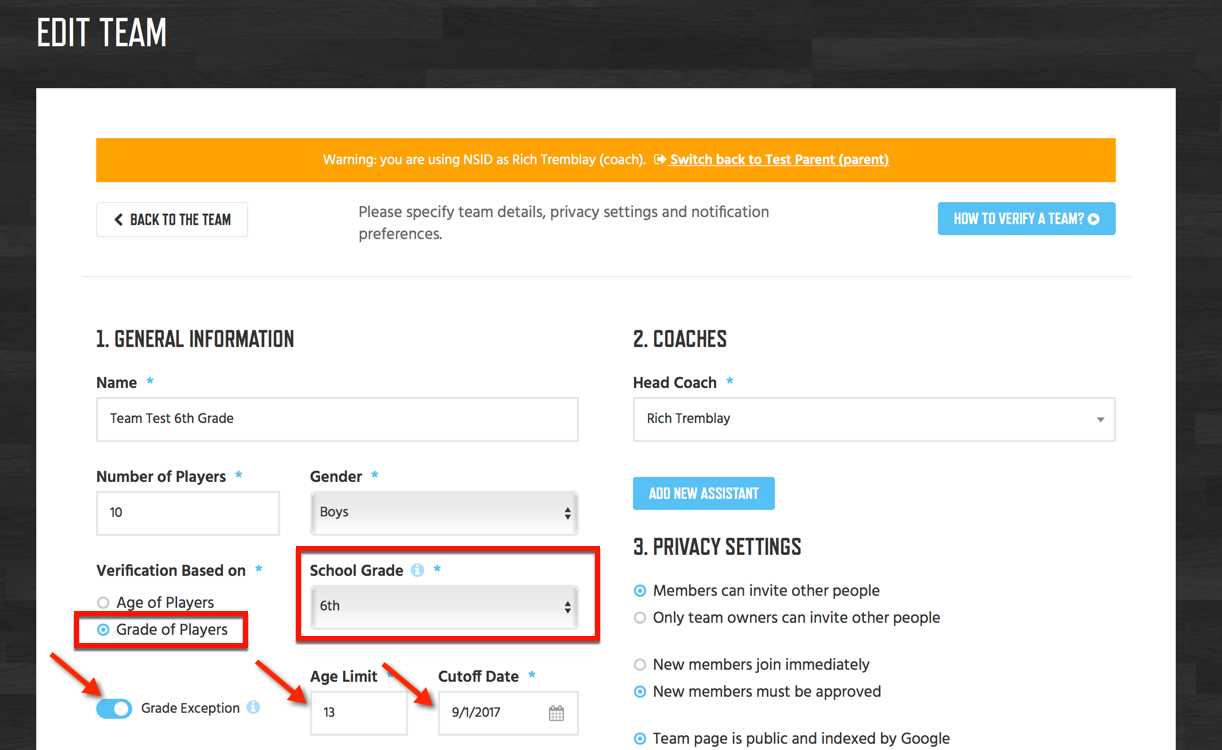Viewport: 1222px width, 750px height.
Task: Click the School Grade info icon
Action: [x=417, y=570]
